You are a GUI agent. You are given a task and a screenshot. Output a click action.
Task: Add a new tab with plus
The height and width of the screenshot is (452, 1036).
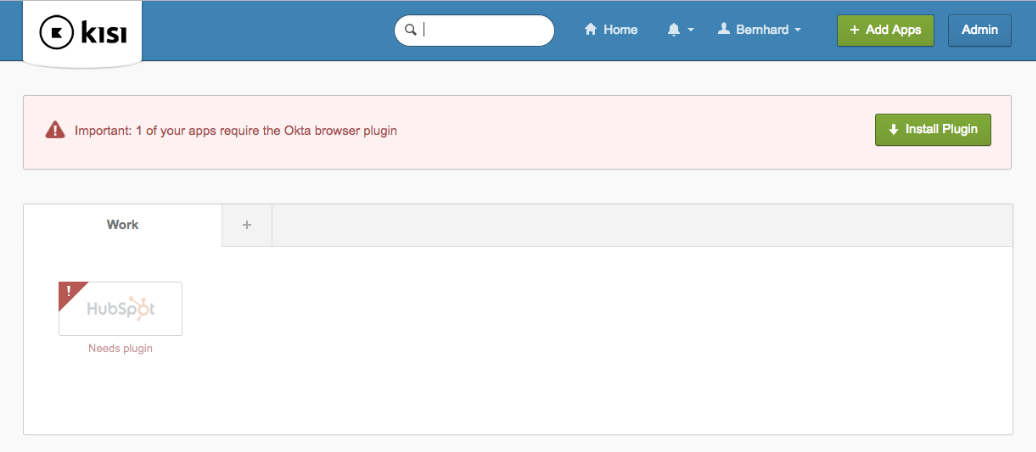click(247, 225)
